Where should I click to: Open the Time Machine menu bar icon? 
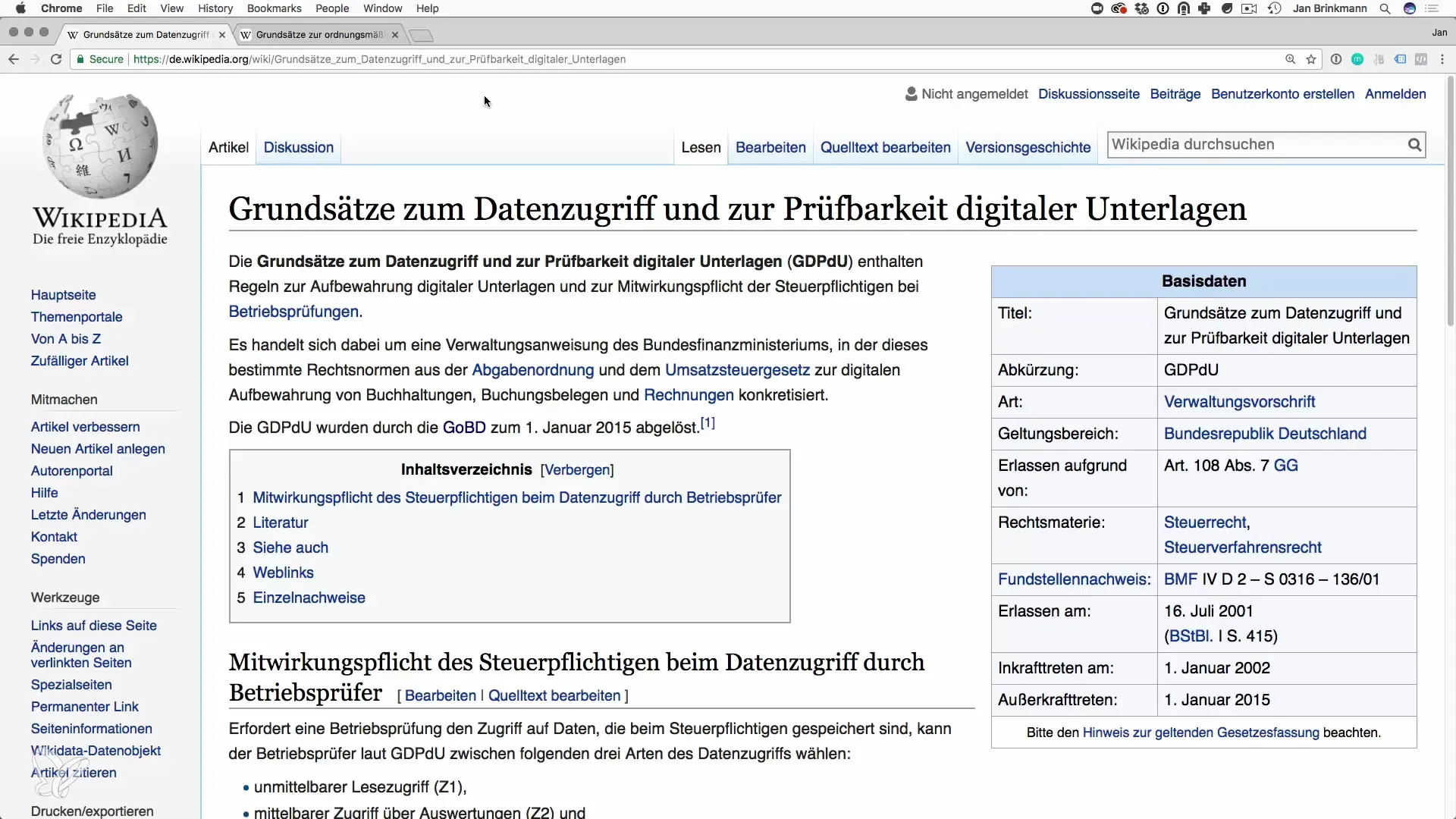click(x=1275, y=8)
